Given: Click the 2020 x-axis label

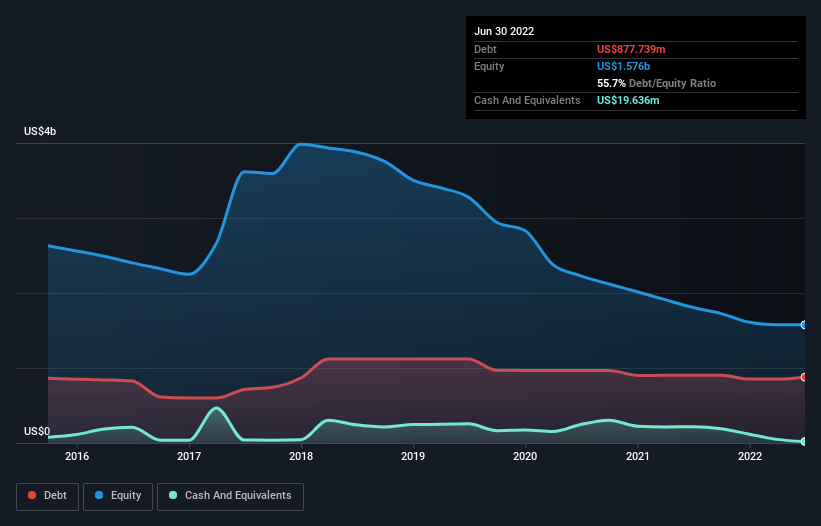Looking at the screenshot, I should click(x=525, y=456).
